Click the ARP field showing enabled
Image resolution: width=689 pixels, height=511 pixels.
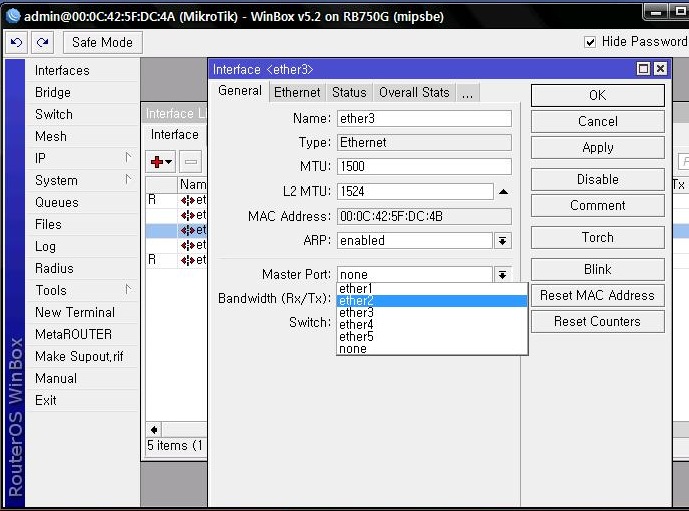(415, 240)
